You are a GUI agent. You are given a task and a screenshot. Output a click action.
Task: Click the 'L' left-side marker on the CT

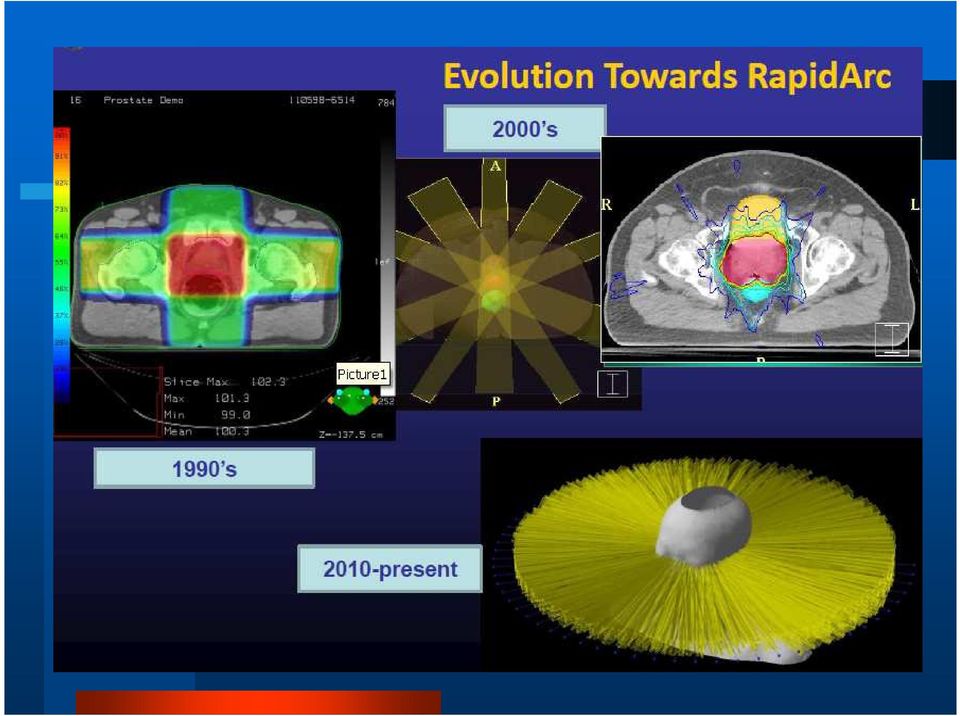915,205
